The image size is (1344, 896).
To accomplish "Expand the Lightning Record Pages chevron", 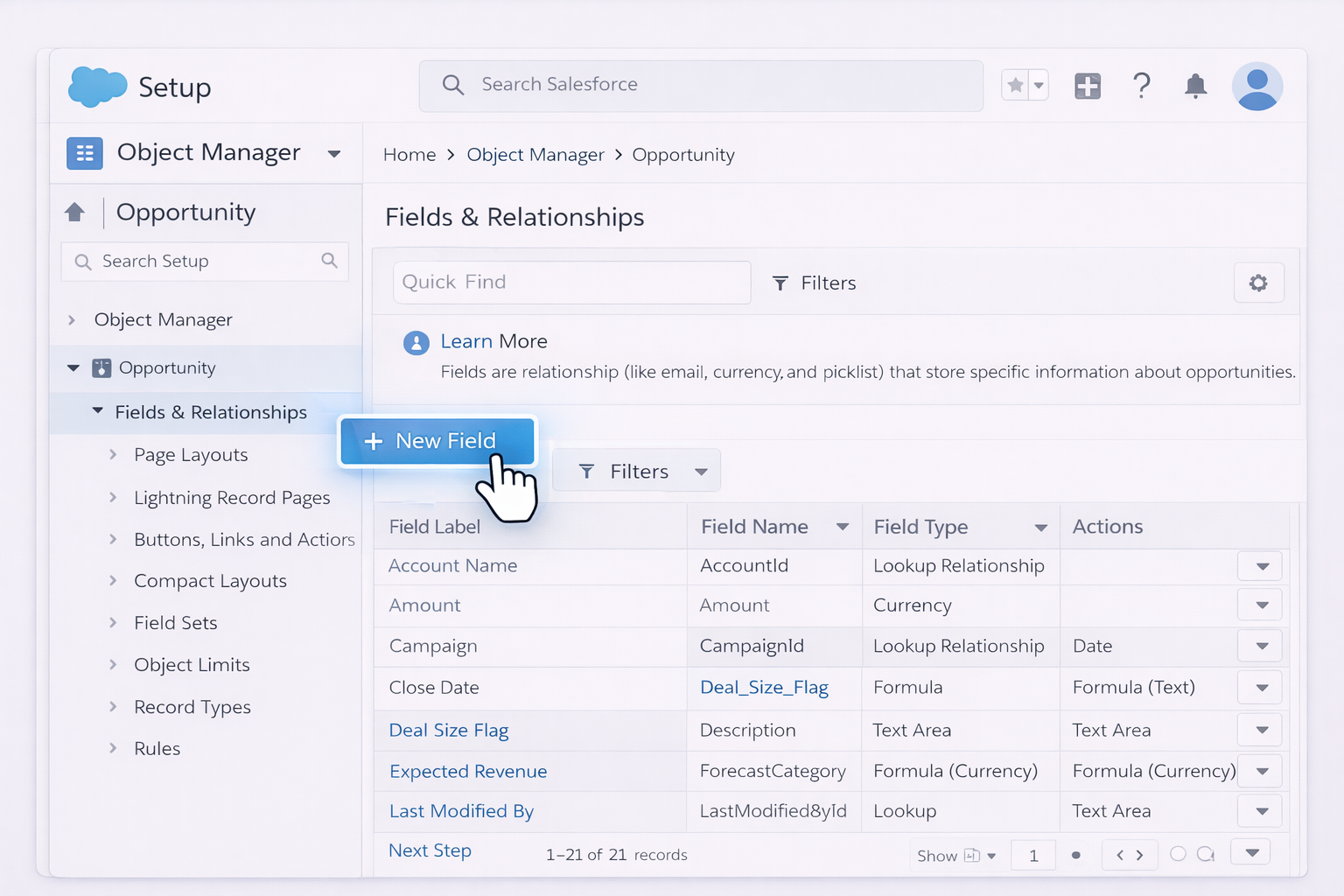I will pyautogui.click(x=113, y=497).
